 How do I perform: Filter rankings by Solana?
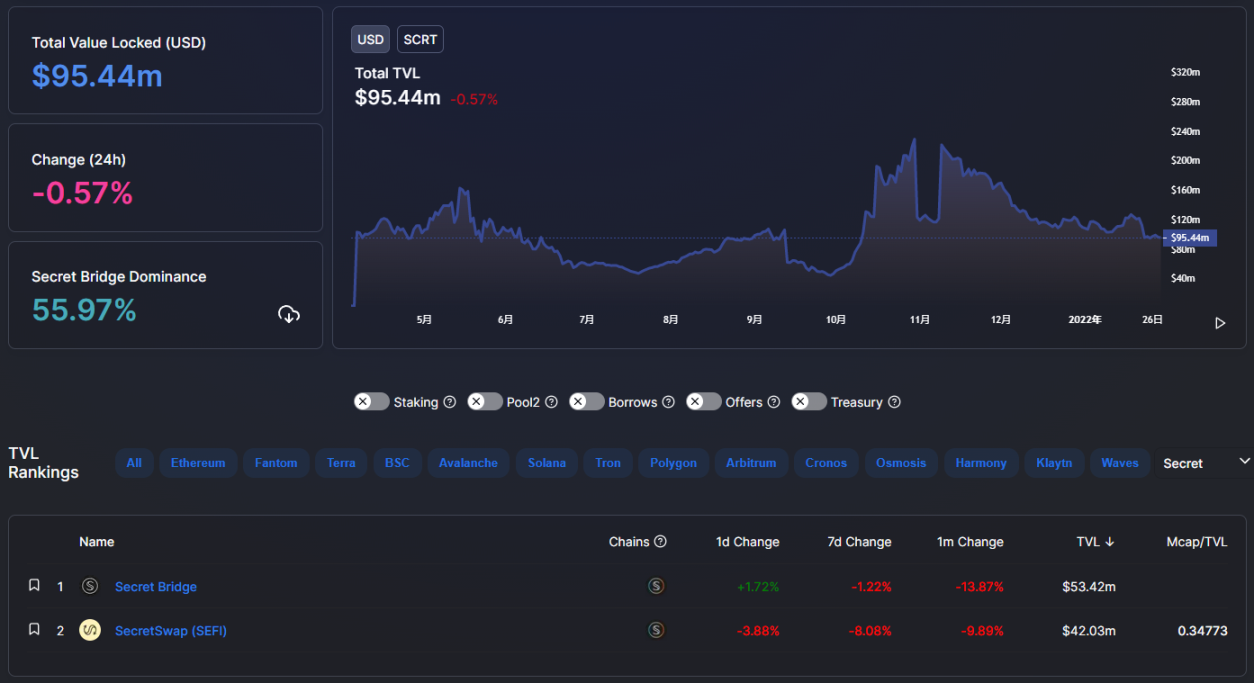point(547,463)
